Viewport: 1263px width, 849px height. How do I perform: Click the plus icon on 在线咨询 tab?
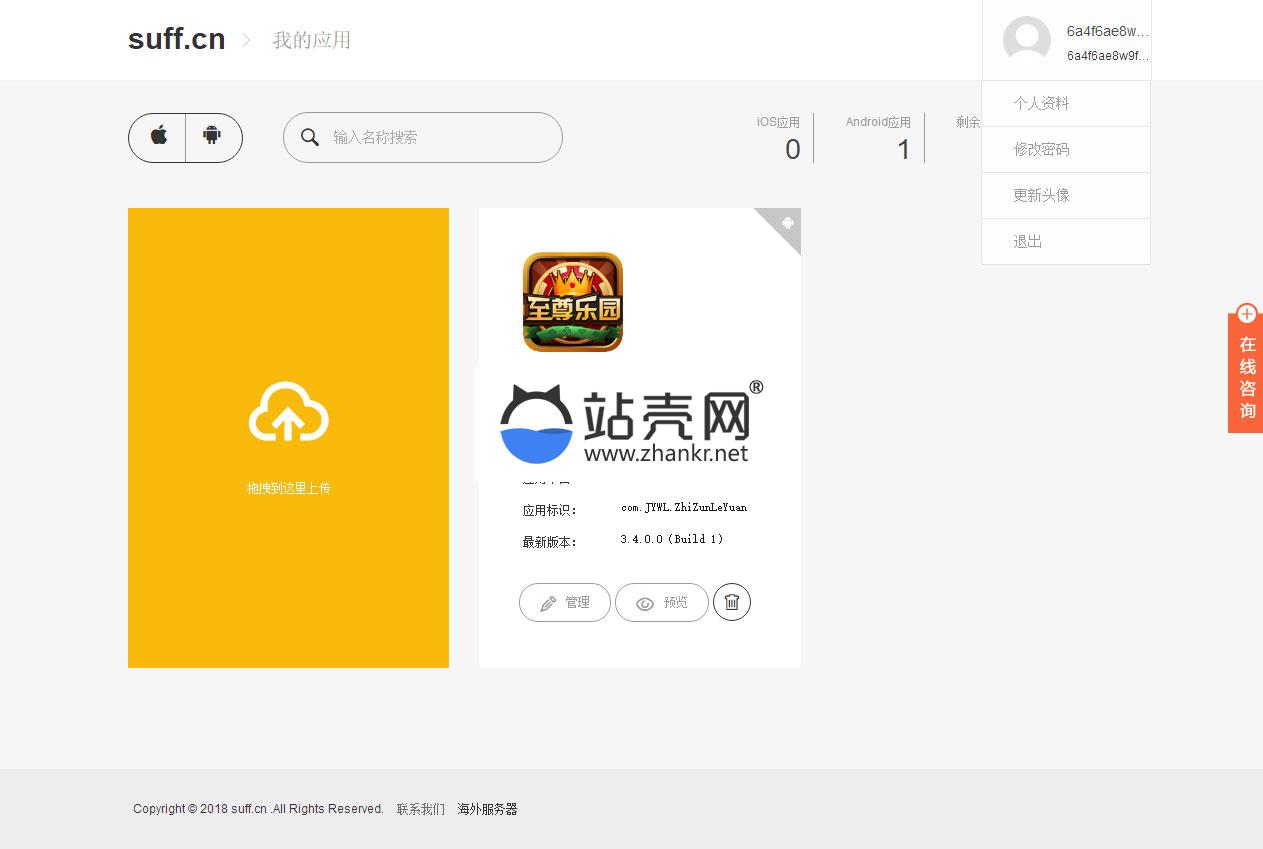tap(1246, 314)
